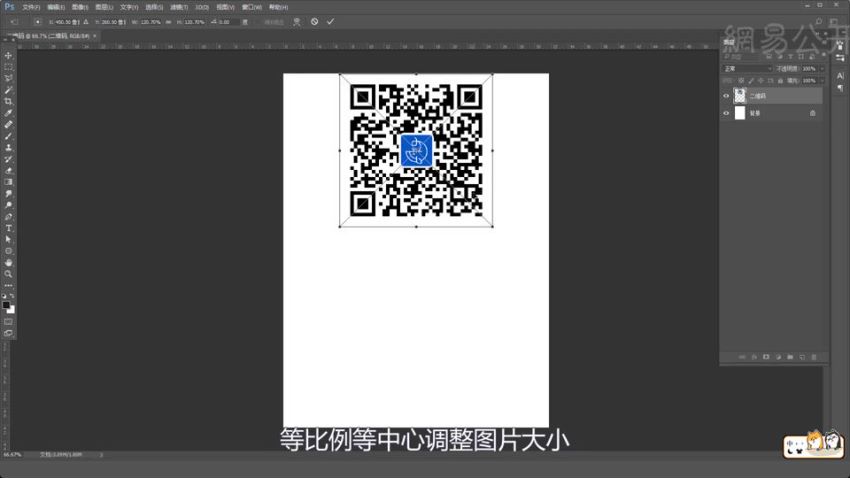Expand the opacity 100% slider arrow
Viewport: 850px width, 478px height.
point(822,69)
